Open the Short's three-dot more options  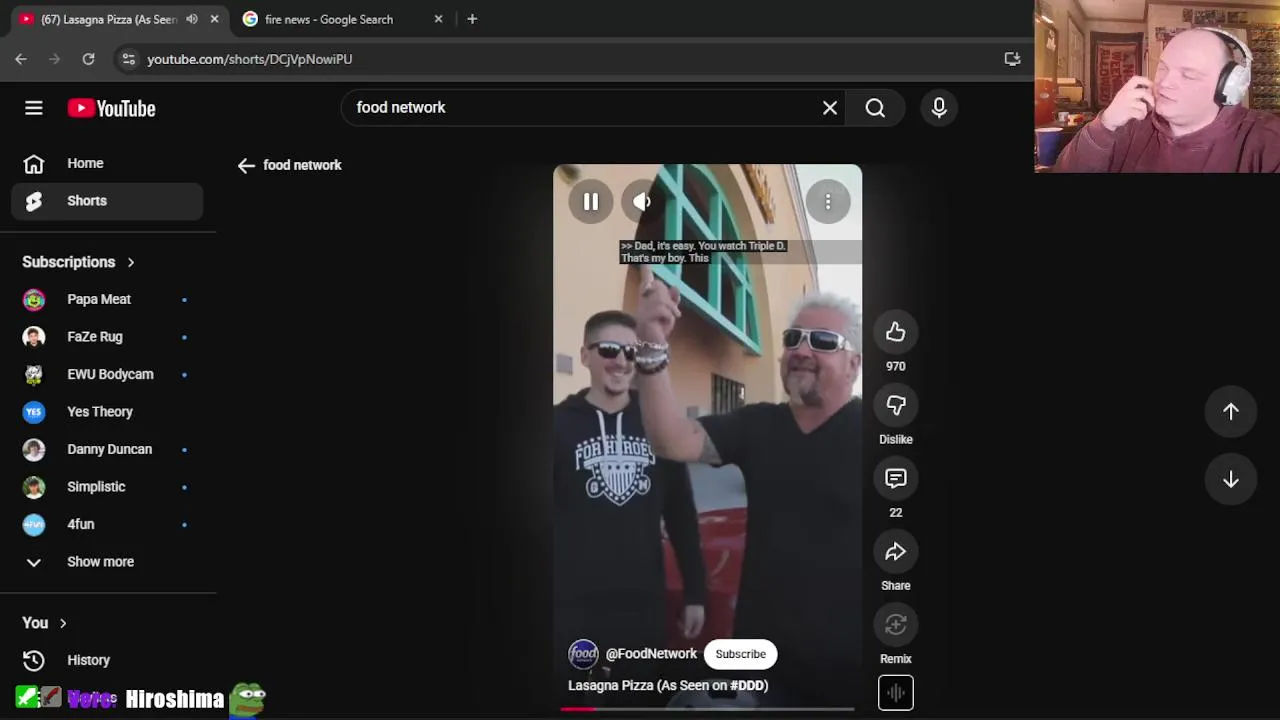tap(828, 202)
